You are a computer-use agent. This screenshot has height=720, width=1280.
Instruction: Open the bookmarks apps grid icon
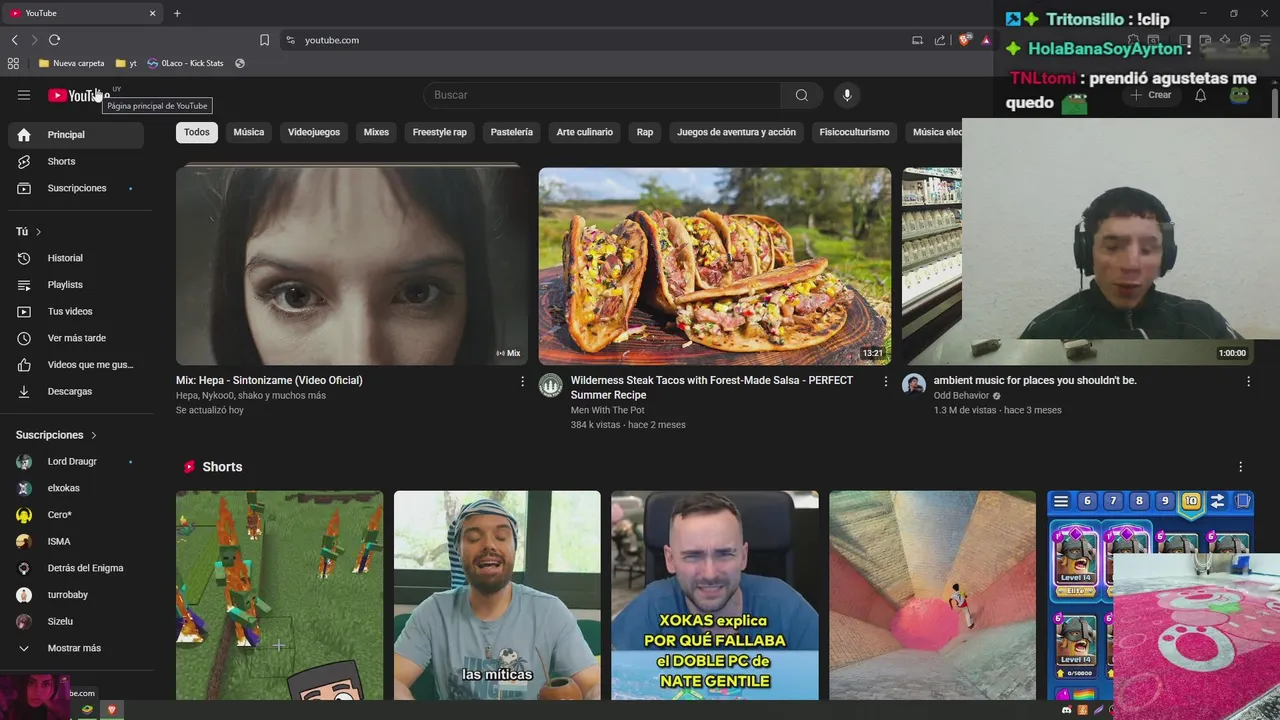[x=13, y=63]
